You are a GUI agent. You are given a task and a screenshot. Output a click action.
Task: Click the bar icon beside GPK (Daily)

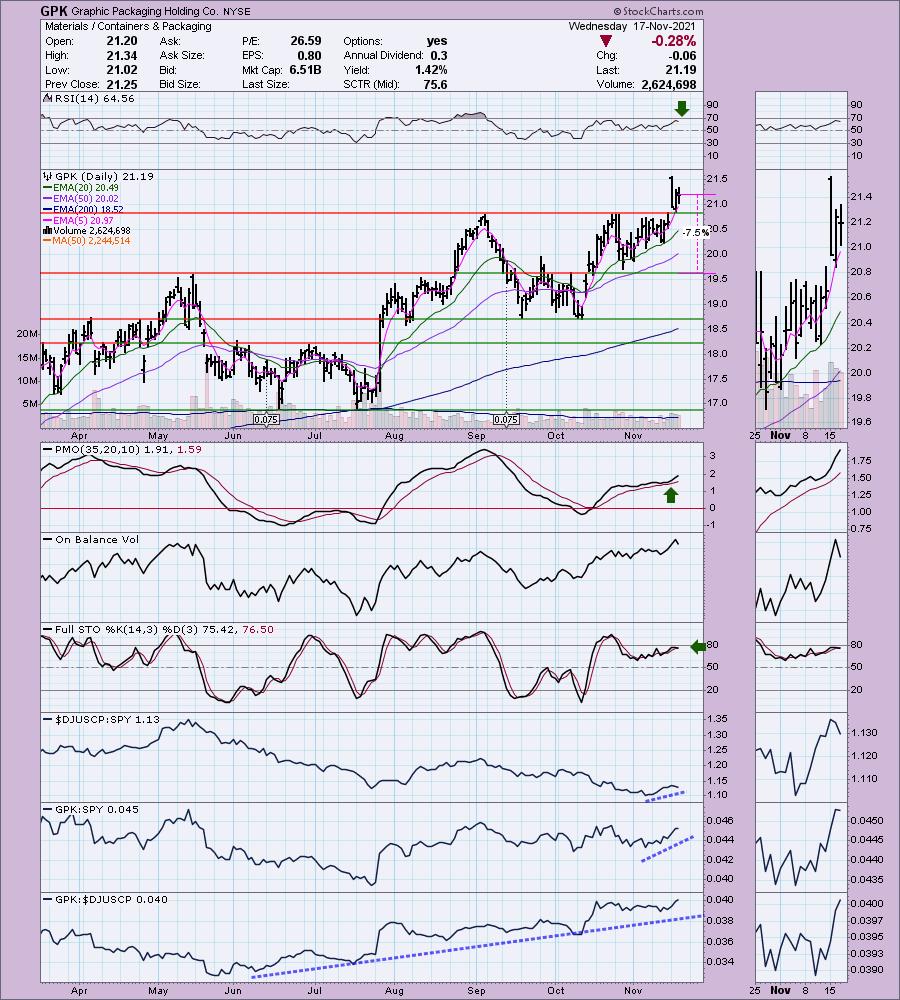pyautogui.click(x=48, y=177)
